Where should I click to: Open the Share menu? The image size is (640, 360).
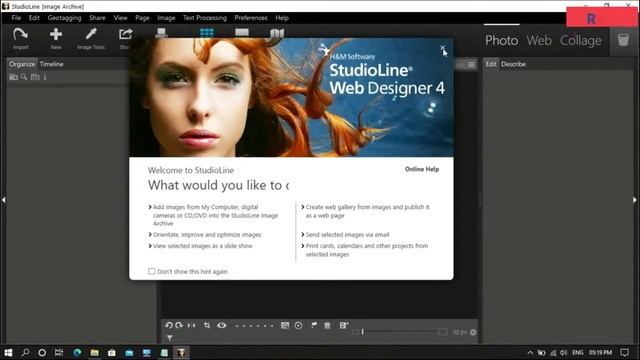coord(97,18)
